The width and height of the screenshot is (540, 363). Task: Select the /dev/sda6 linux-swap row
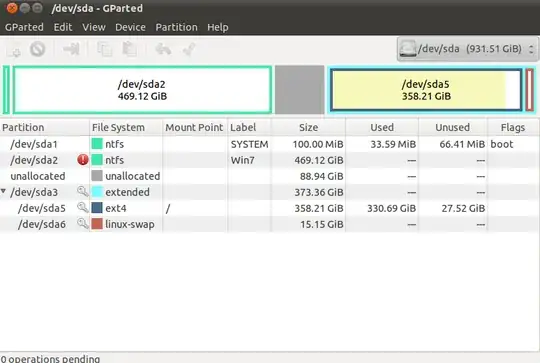coord(270,224)
